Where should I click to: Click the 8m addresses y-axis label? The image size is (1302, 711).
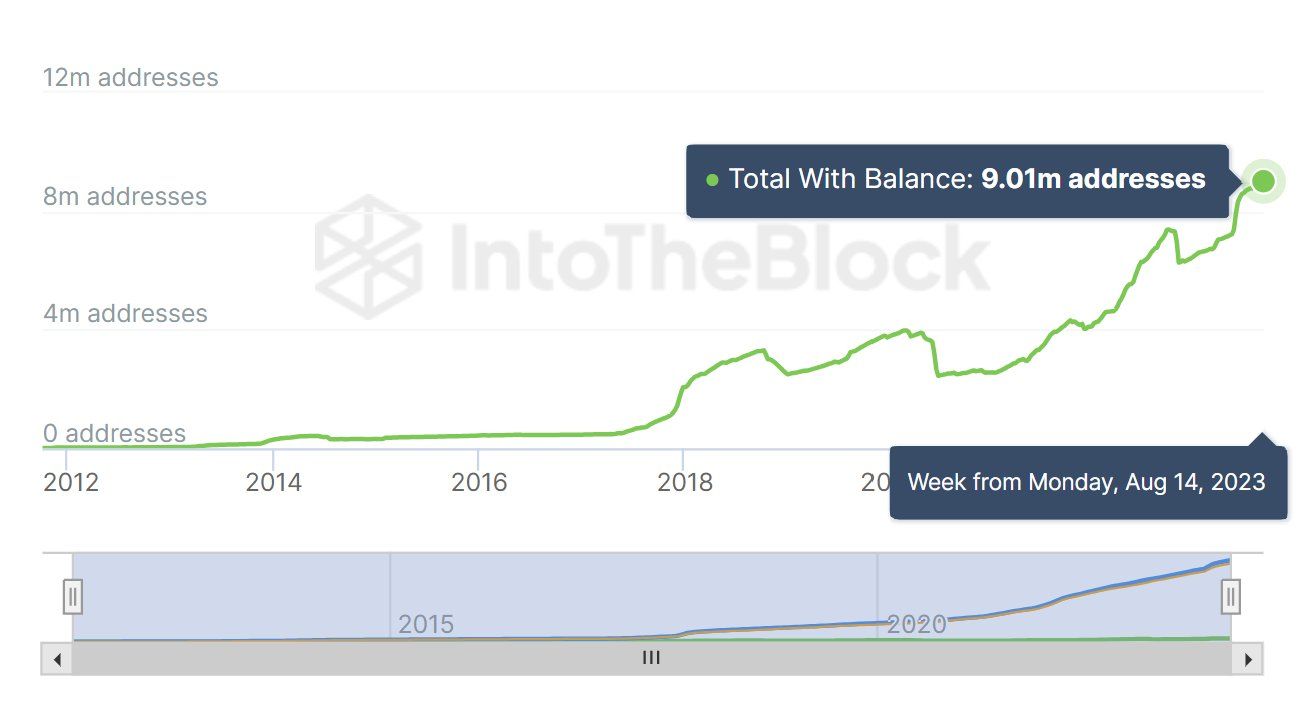click(x=125, y=196)
